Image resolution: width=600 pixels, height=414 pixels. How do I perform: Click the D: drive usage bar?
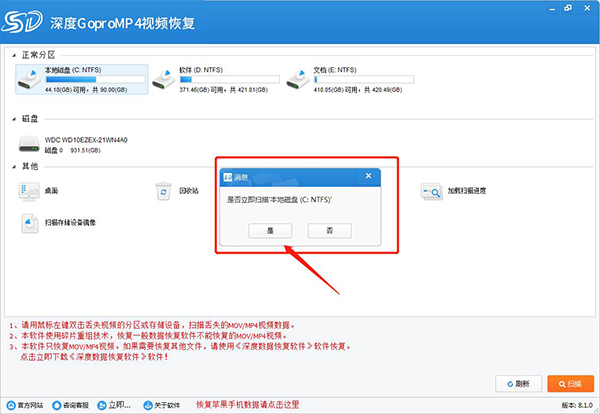(x=230, y=80)
